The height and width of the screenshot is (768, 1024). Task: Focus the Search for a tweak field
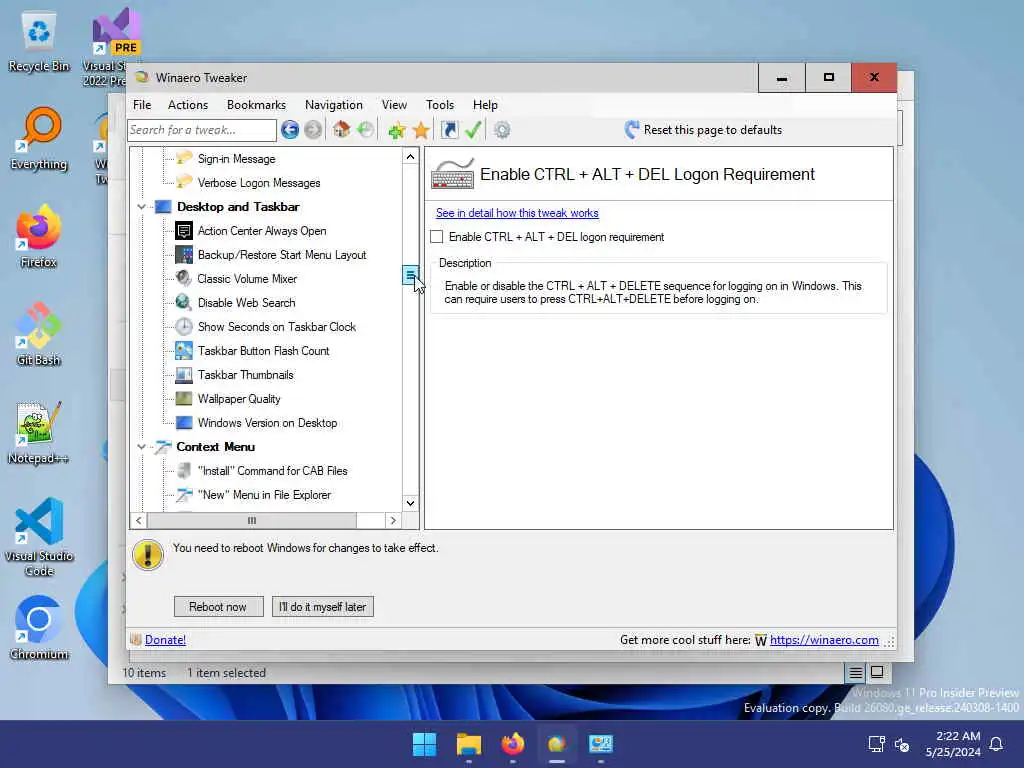202,130
